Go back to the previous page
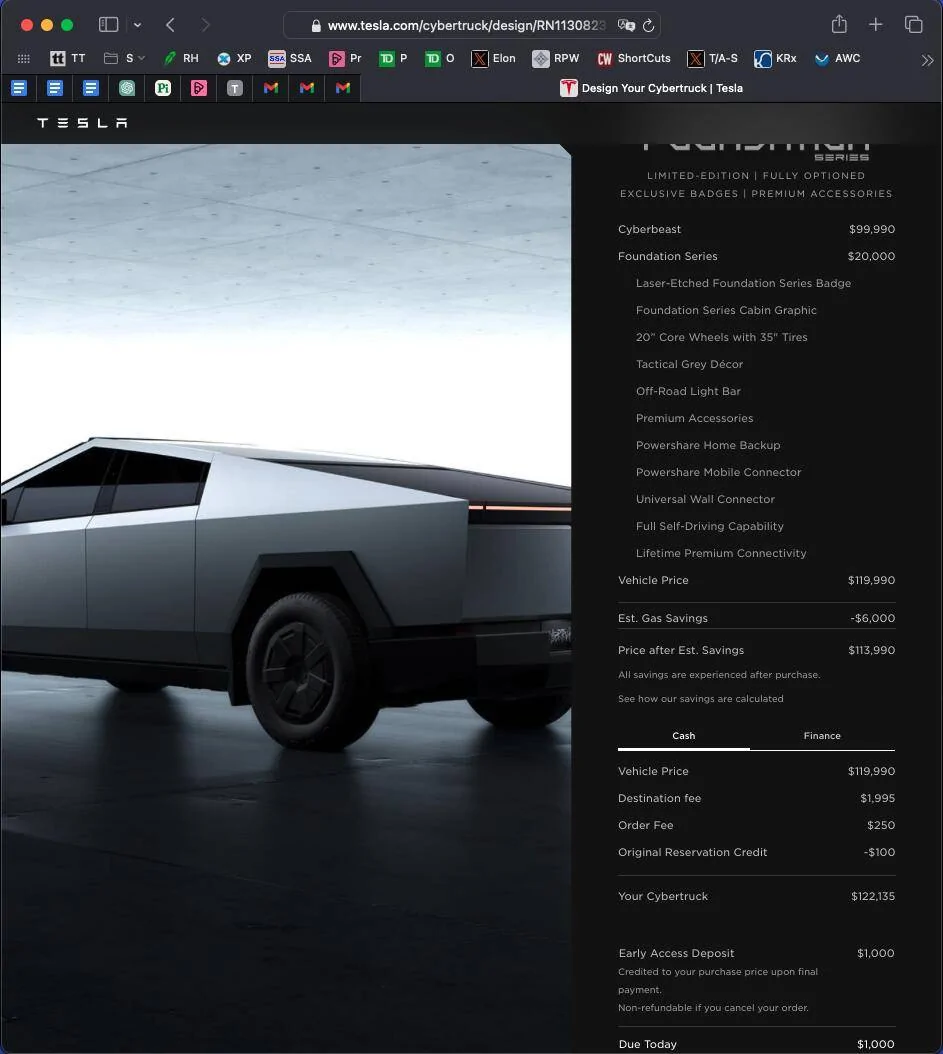This screenshot has height=1054, width=943. tap(170, 25)
